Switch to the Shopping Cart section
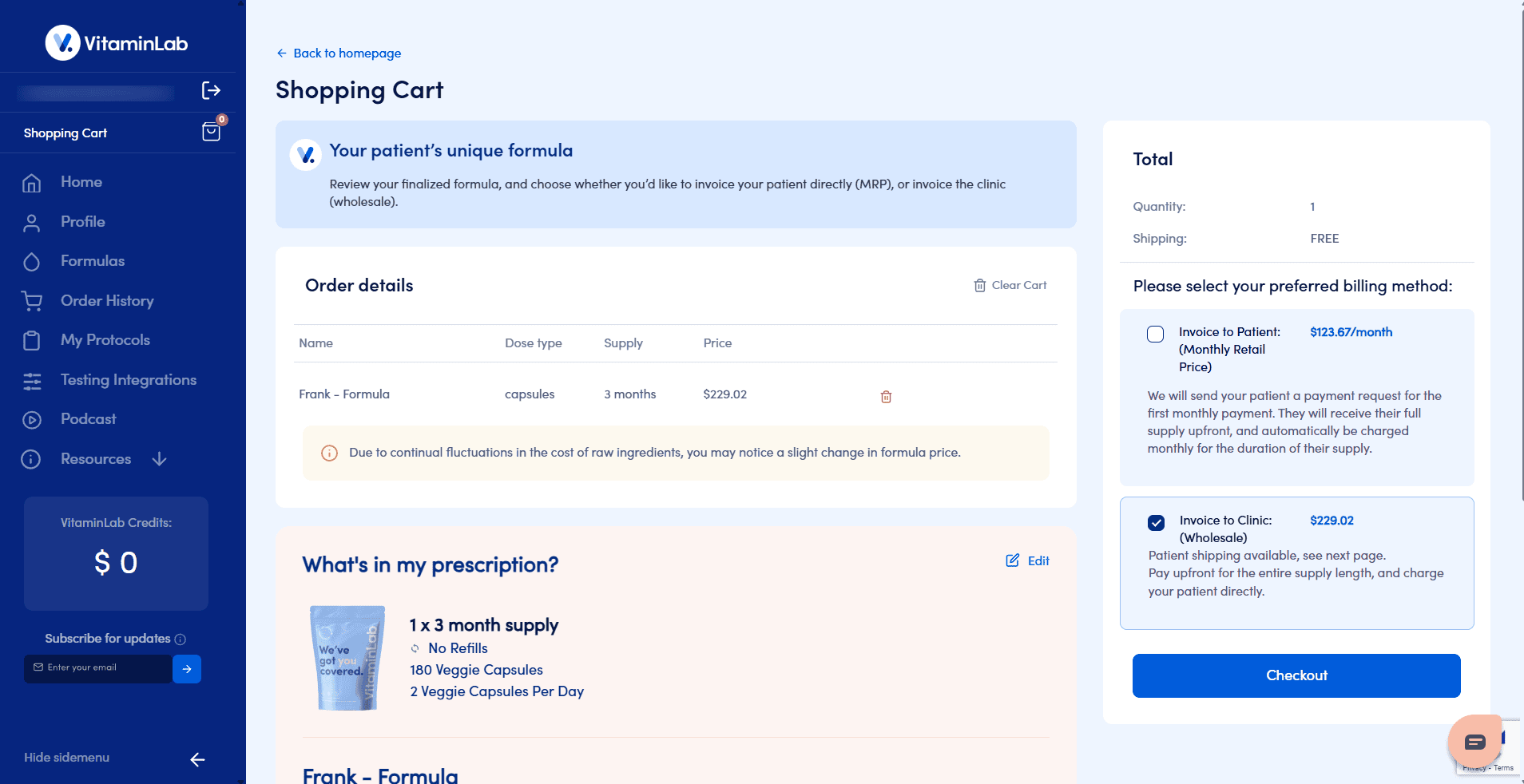Viewport: 1524px width, 784px height. [65, 133]
